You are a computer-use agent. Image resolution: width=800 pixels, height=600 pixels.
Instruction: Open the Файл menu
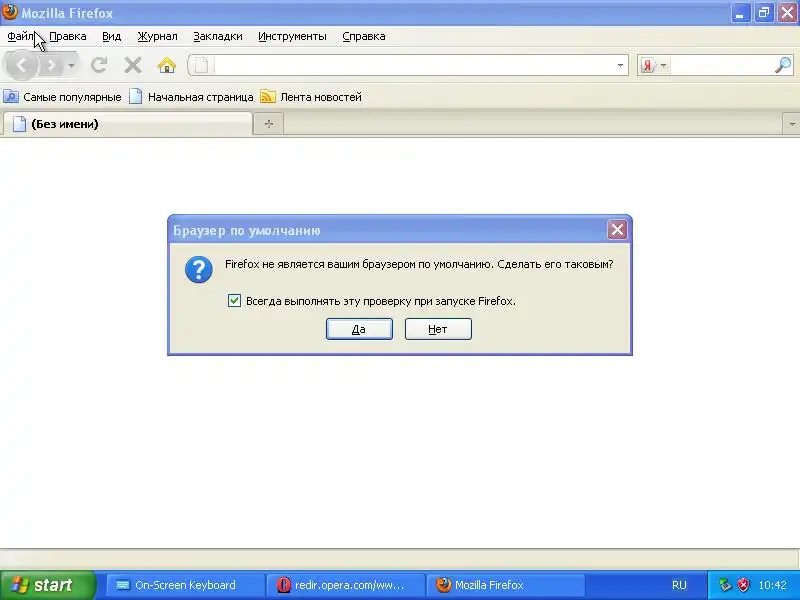click(20, 36)
